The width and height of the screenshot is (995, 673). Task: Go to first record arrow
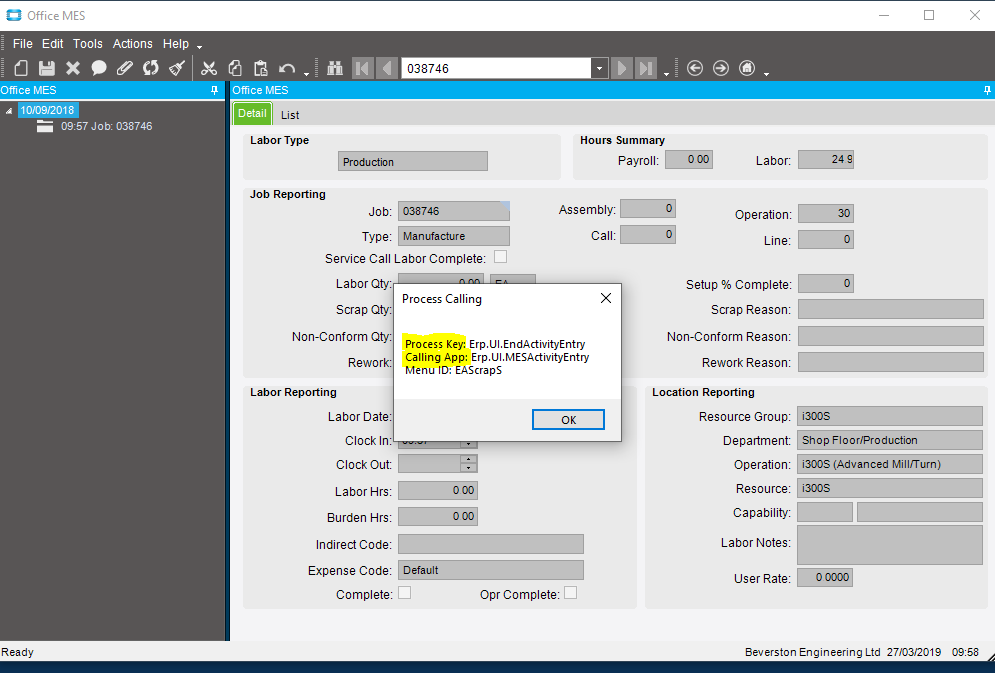pos(362,68)
